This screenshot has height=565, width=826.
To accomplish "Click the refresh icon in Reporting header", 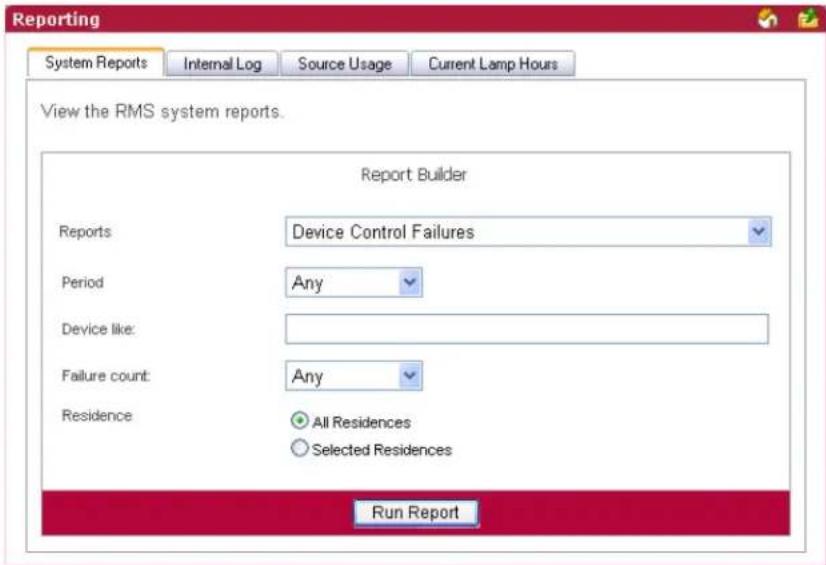I will click(x=767, y=19).
